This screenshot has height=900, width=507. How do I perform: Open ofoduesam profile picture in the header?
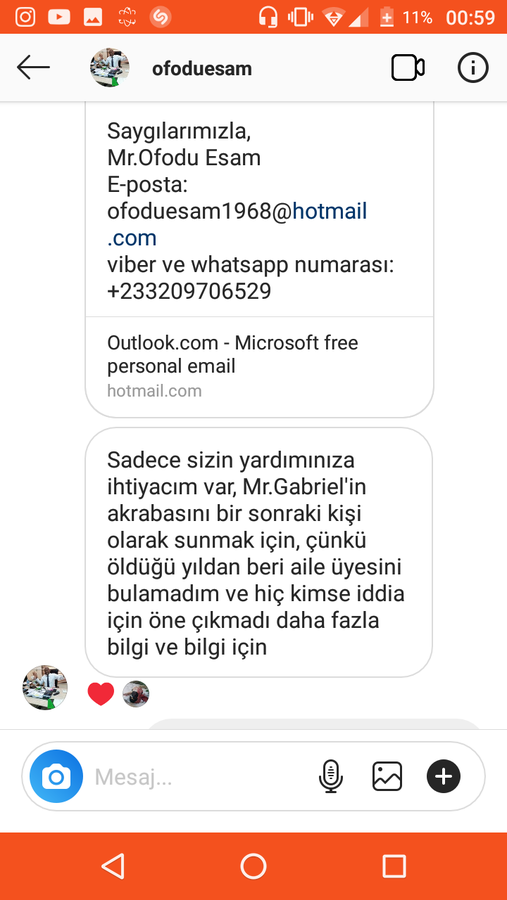click(110, 68)
